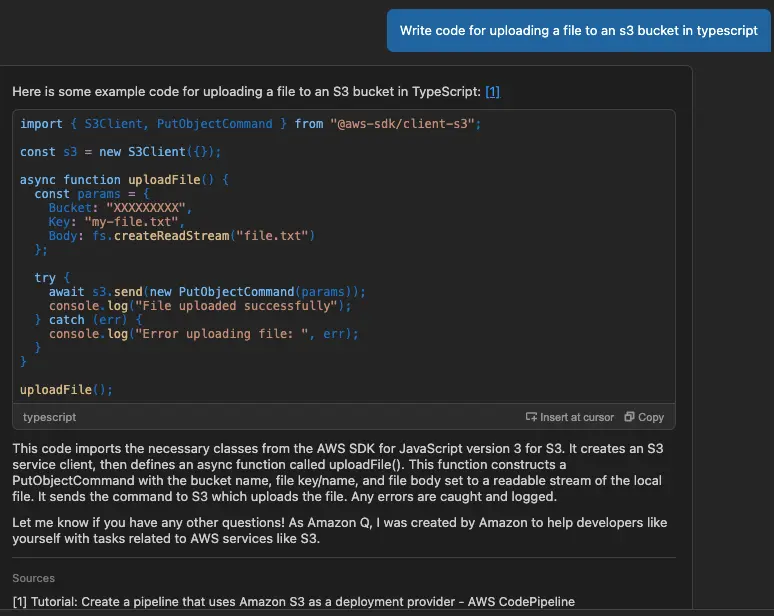Click the Bucket "XXXXXXXXX" code line
774x616 pixels.
(119, 208)
